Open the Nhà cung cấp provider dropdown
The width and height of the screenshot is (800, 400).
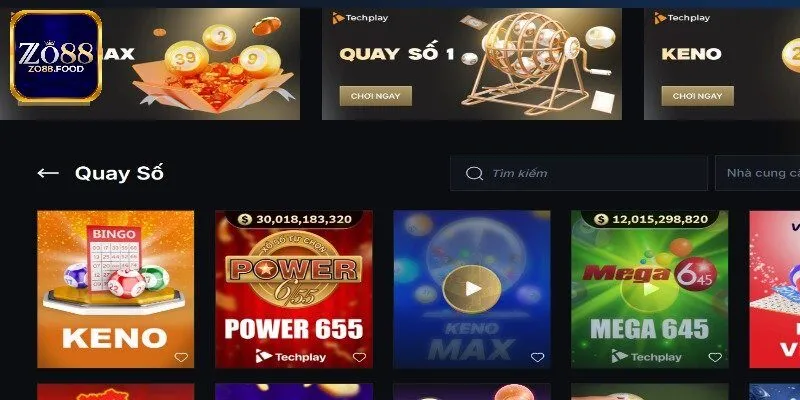pos(758,173)
